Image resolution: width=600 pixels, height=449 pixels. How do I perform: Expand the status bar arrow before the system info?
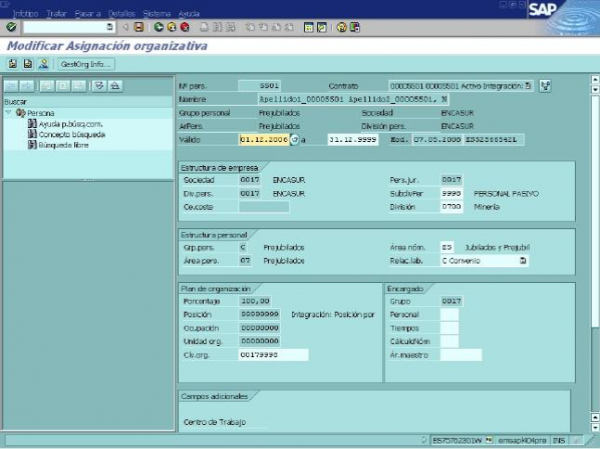tap(424, 440)
